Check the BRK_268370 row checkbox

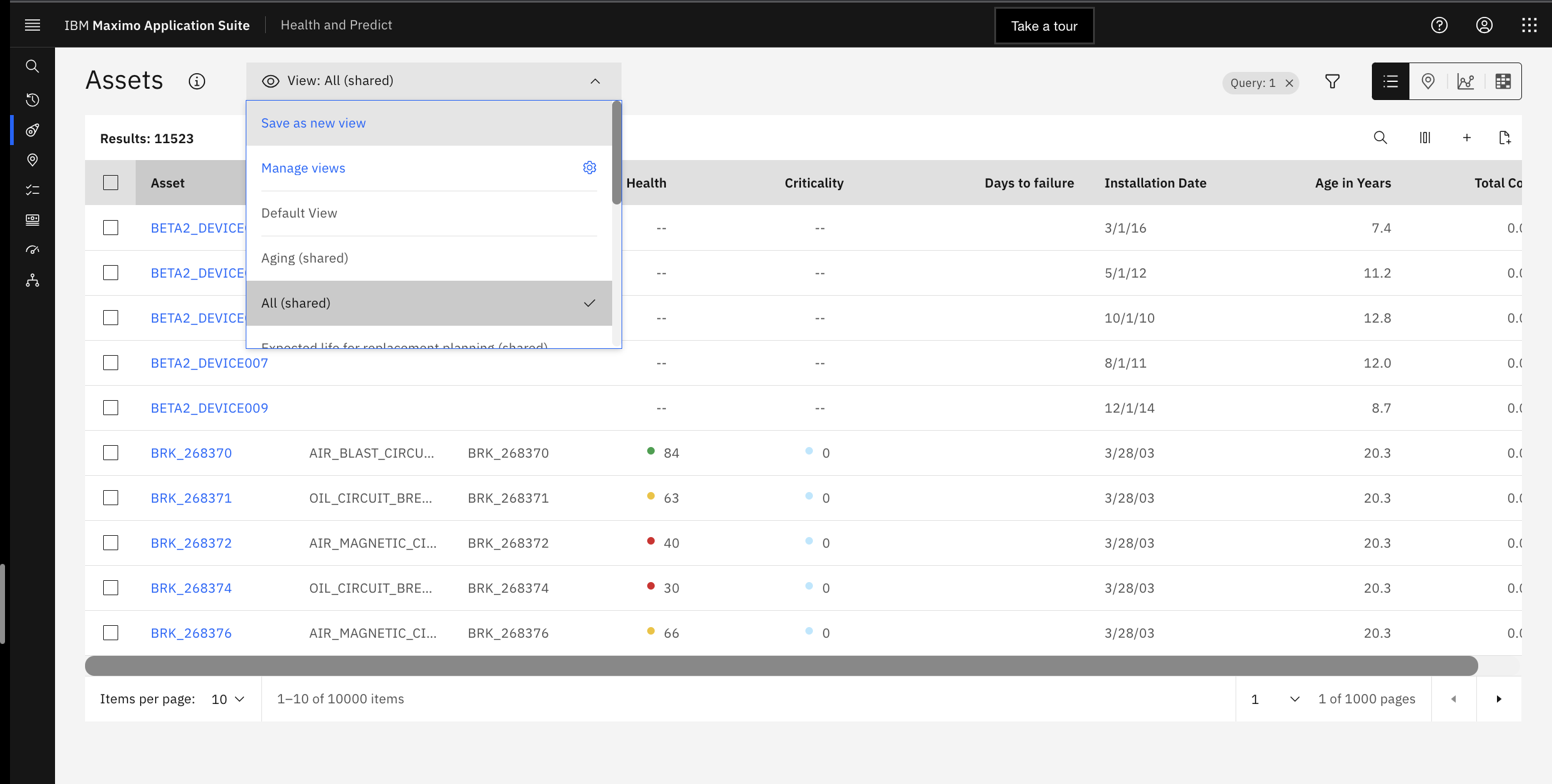pyautogui.click(x=111, y=453)
